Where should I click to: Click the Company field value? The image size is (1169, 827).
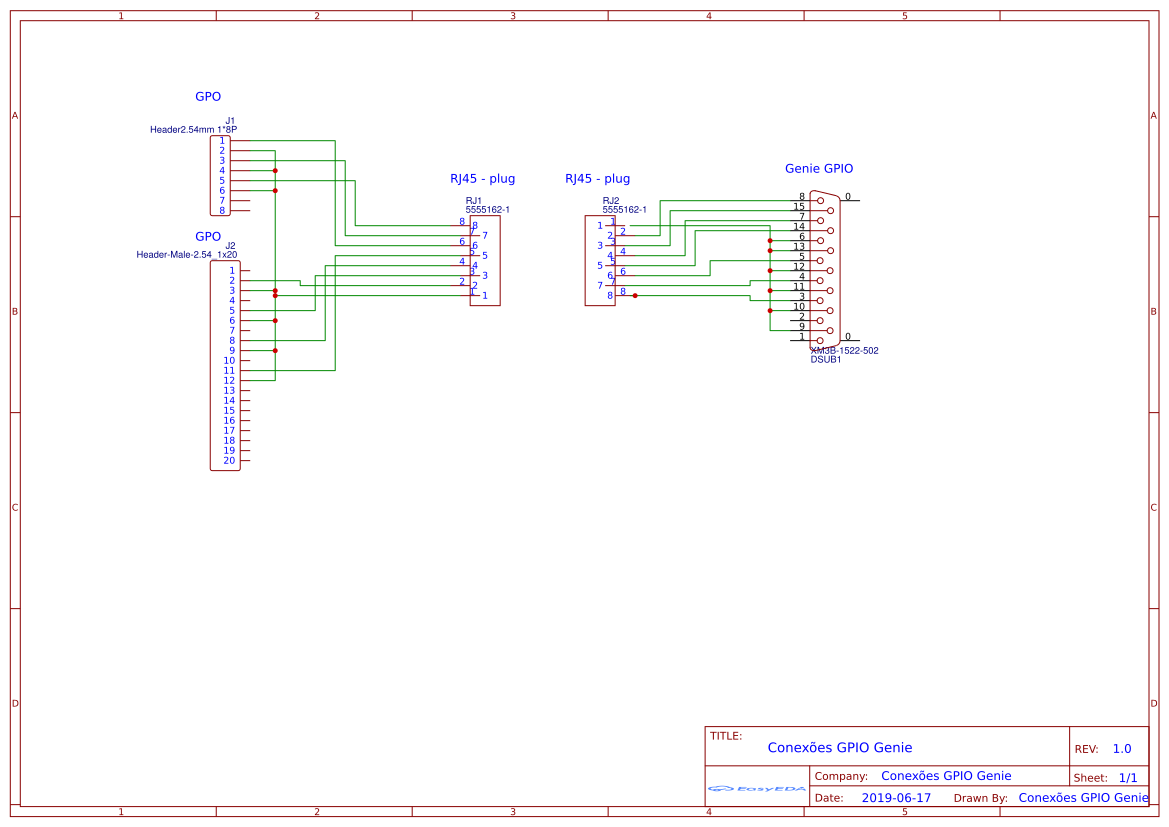[x=945, y=776]
